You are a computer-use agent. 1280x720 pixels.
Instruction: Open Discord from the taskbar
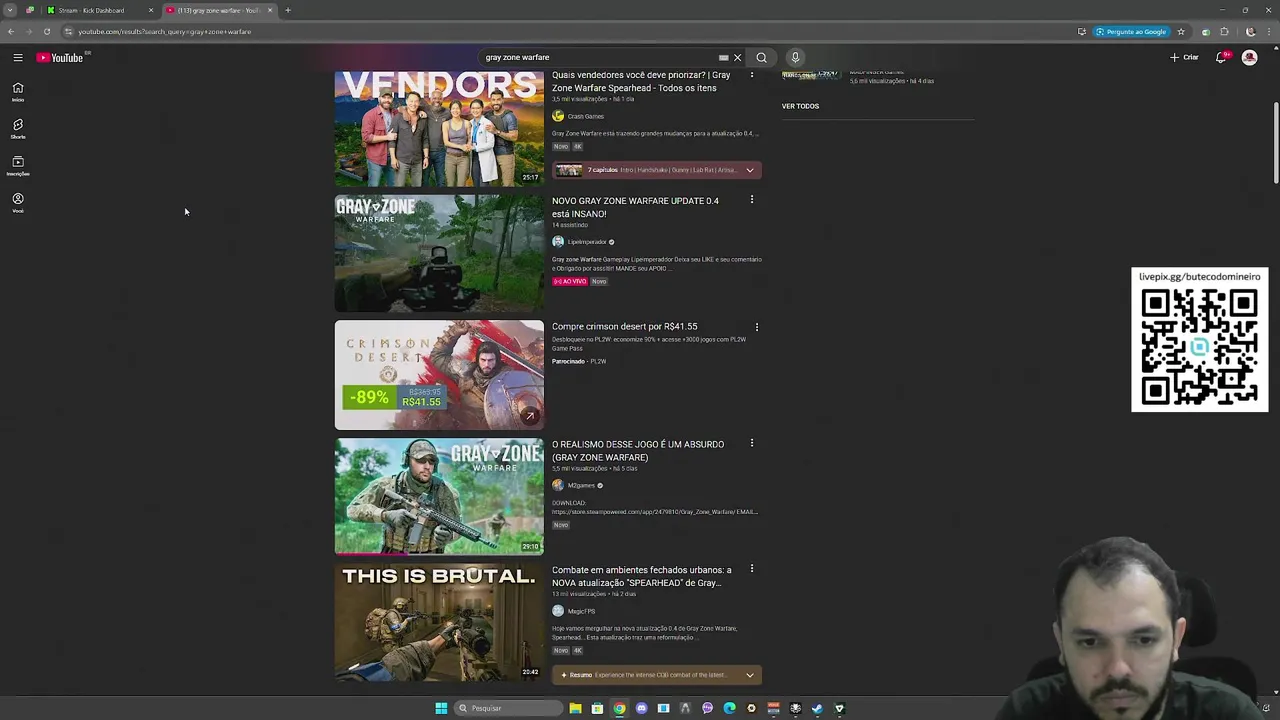point(641,708)
